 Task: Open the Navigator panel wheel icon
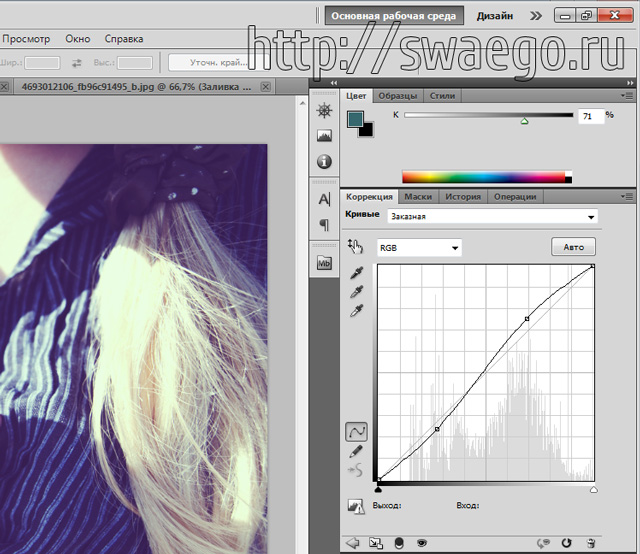click(x=324, y=111)
